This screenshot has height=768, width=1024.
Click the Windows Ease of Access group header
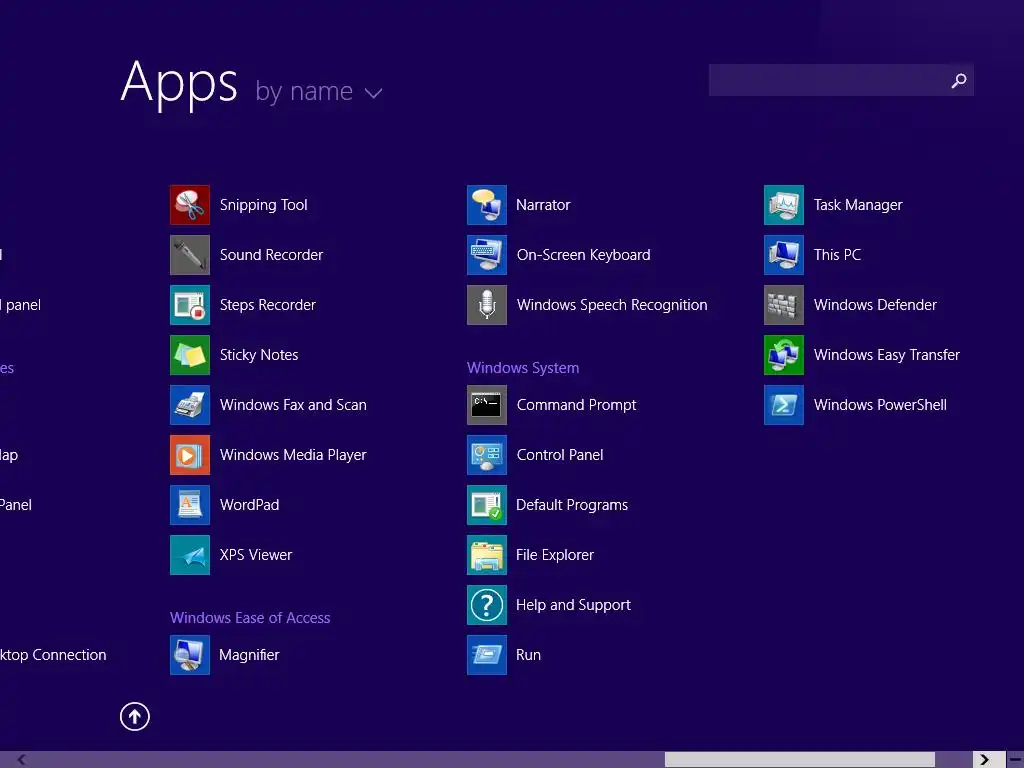click(250, 618)
